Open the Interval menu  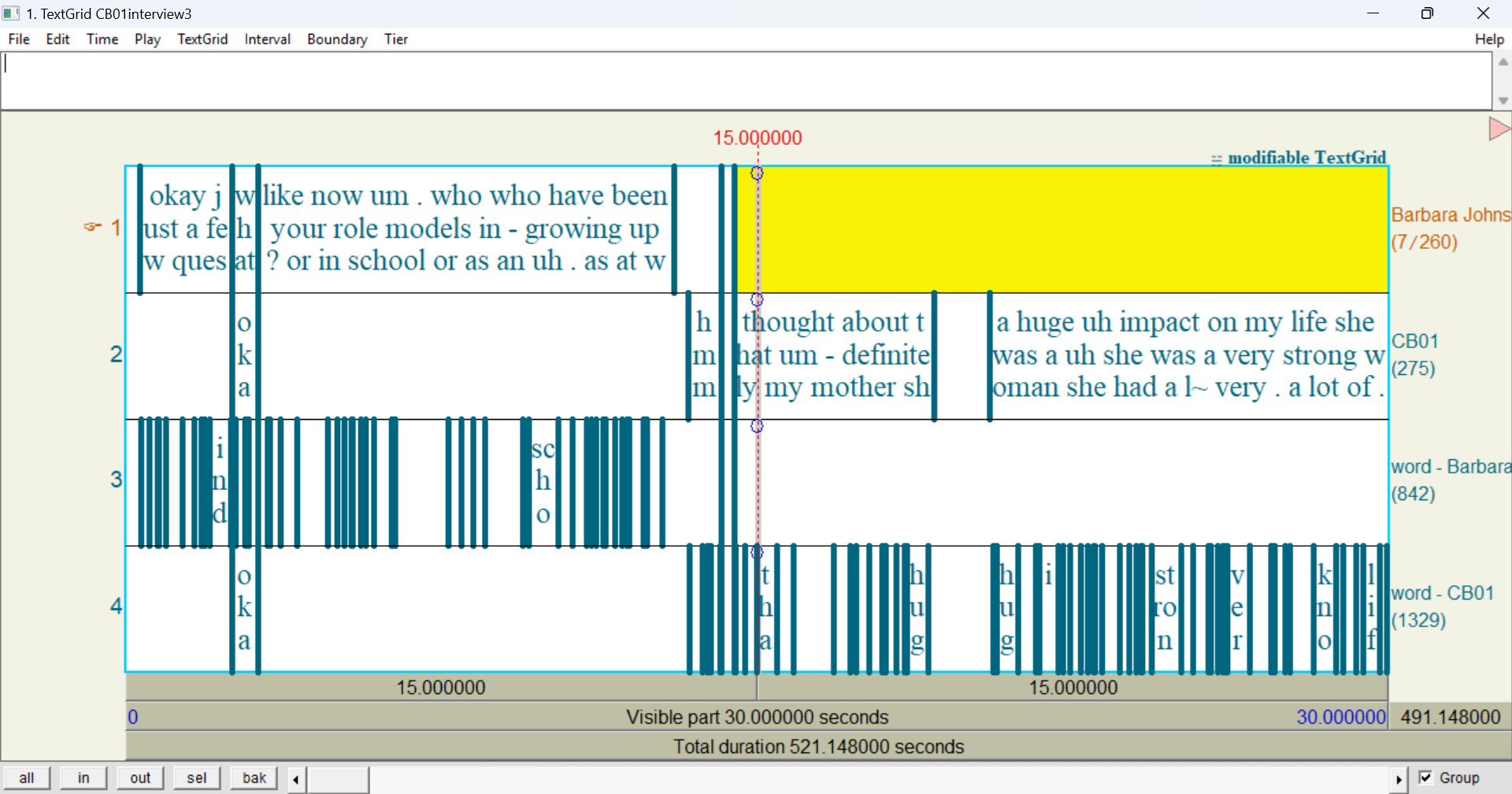tap(268, 39)
